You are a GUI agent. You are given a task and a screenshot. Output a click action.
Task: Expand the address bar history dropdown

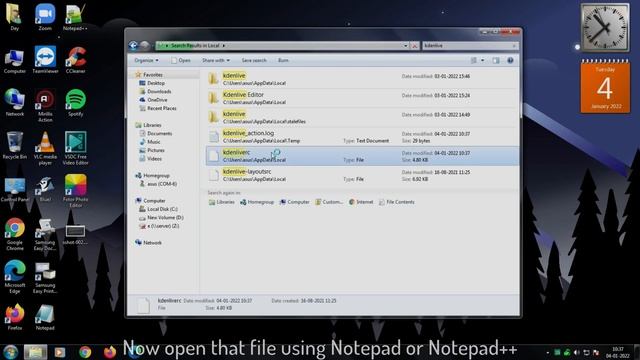click(406, 46)
